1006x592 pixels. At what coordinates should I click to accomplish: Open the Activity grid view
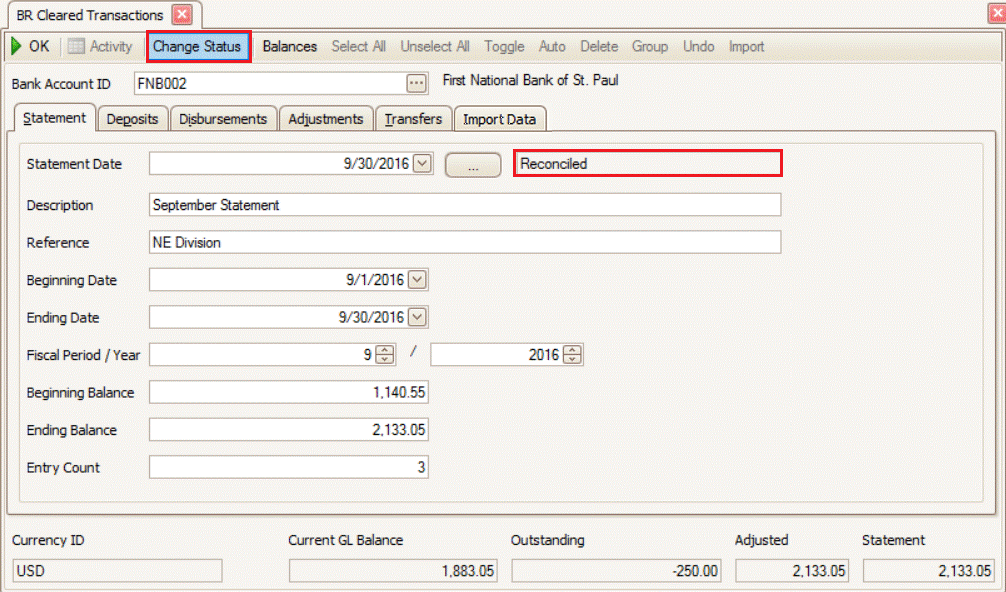[100, 46]
